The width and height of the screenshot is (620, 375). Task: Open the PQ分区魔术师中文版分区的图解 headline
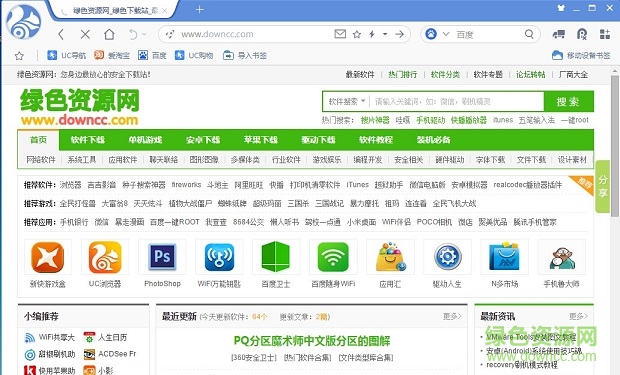tap(312, 341)
